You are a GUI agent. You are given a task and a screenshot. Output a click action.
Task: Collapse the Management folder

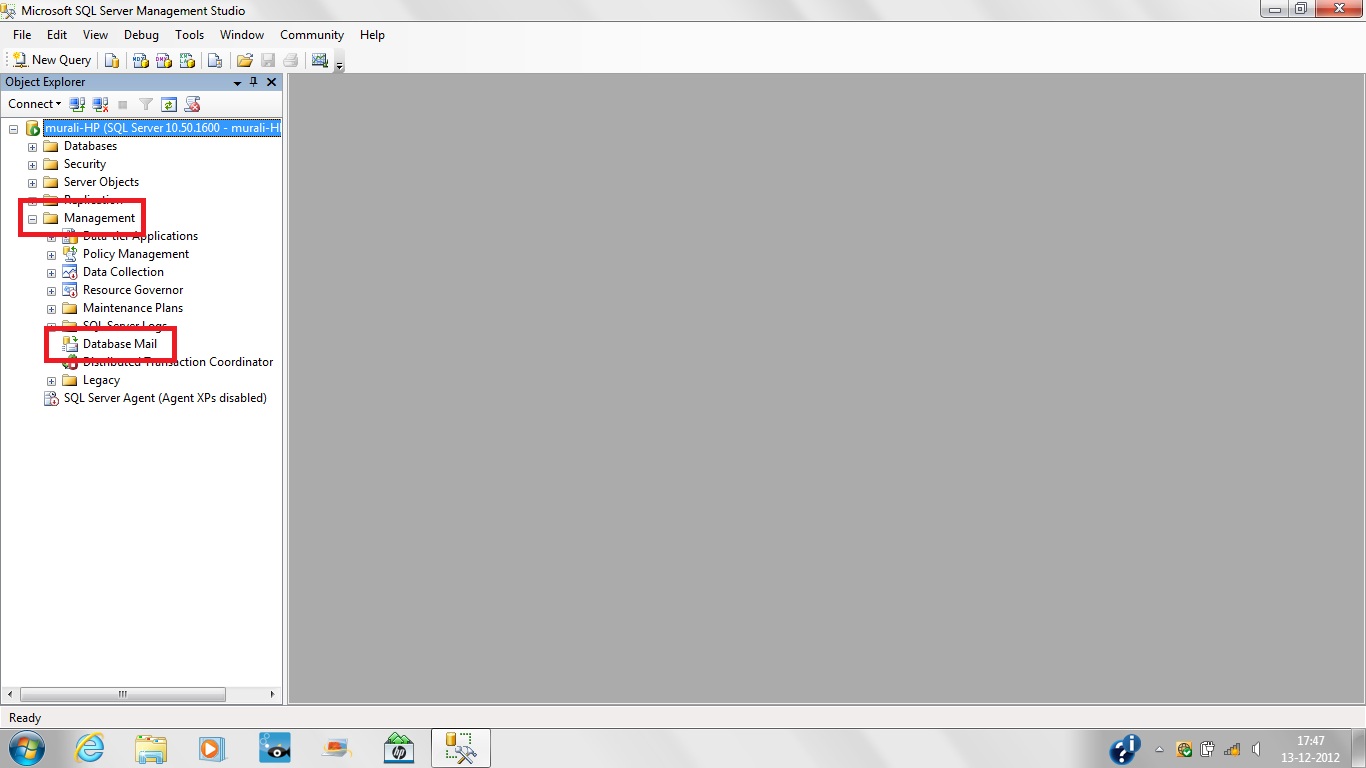coord(32,219)
